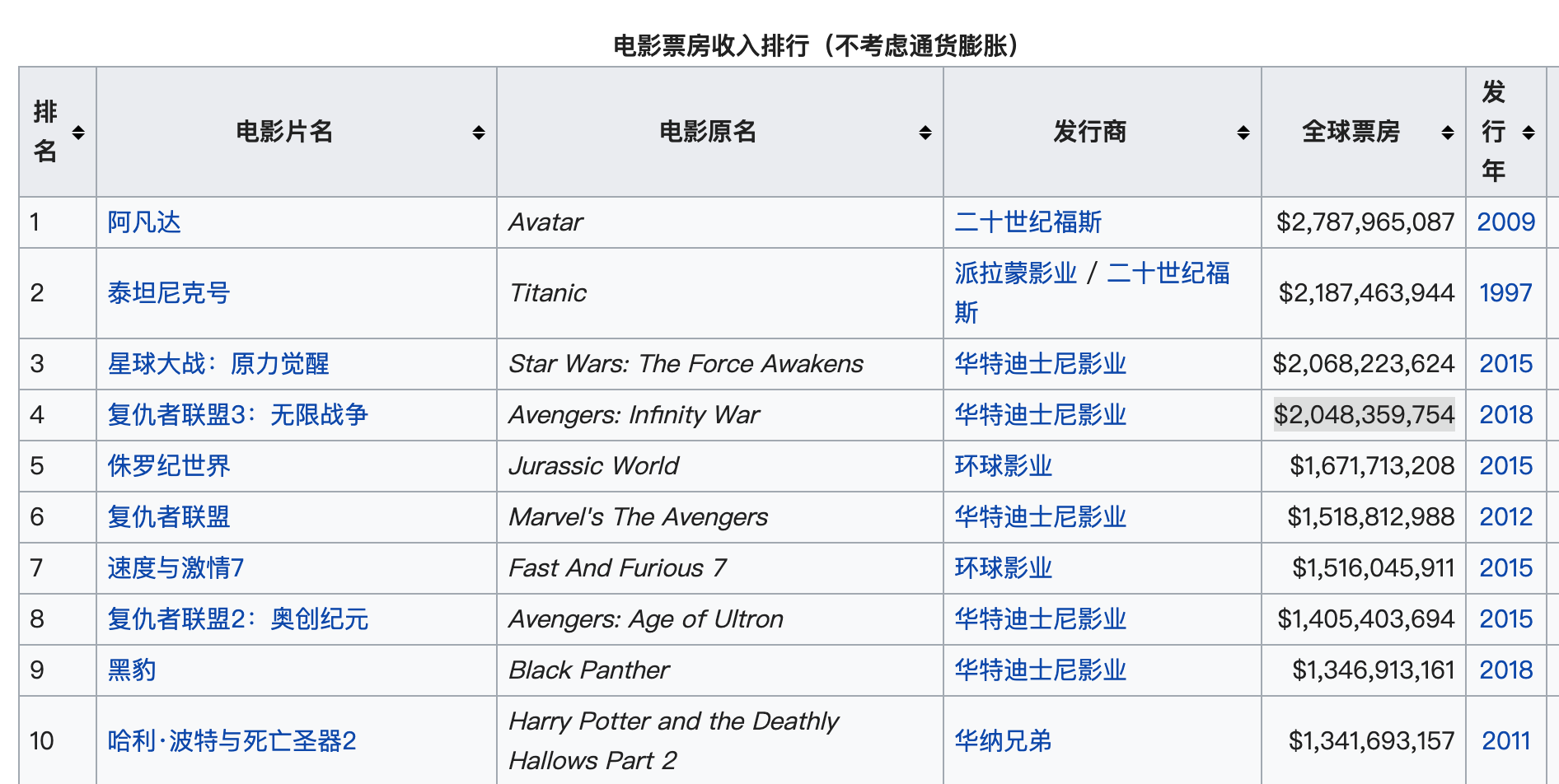Click the 发行商 column sort icon
Viewport: 1559px width, 784px height.
click(x=1243, y=133)
